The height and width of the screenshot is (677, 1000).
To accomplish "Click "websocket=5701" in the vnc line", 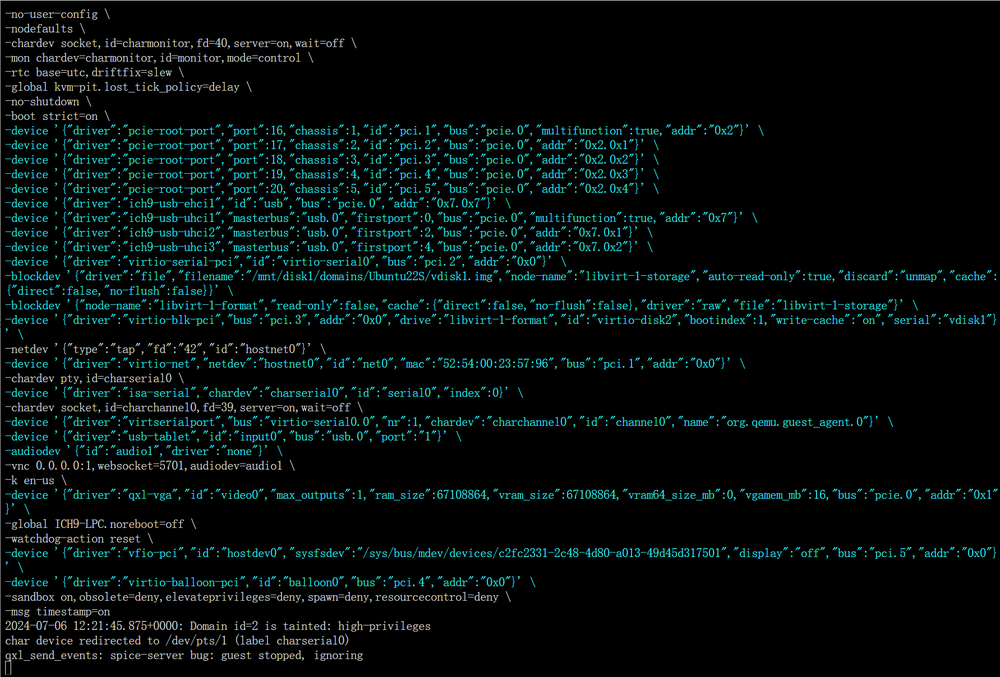I will coord(141,466).
